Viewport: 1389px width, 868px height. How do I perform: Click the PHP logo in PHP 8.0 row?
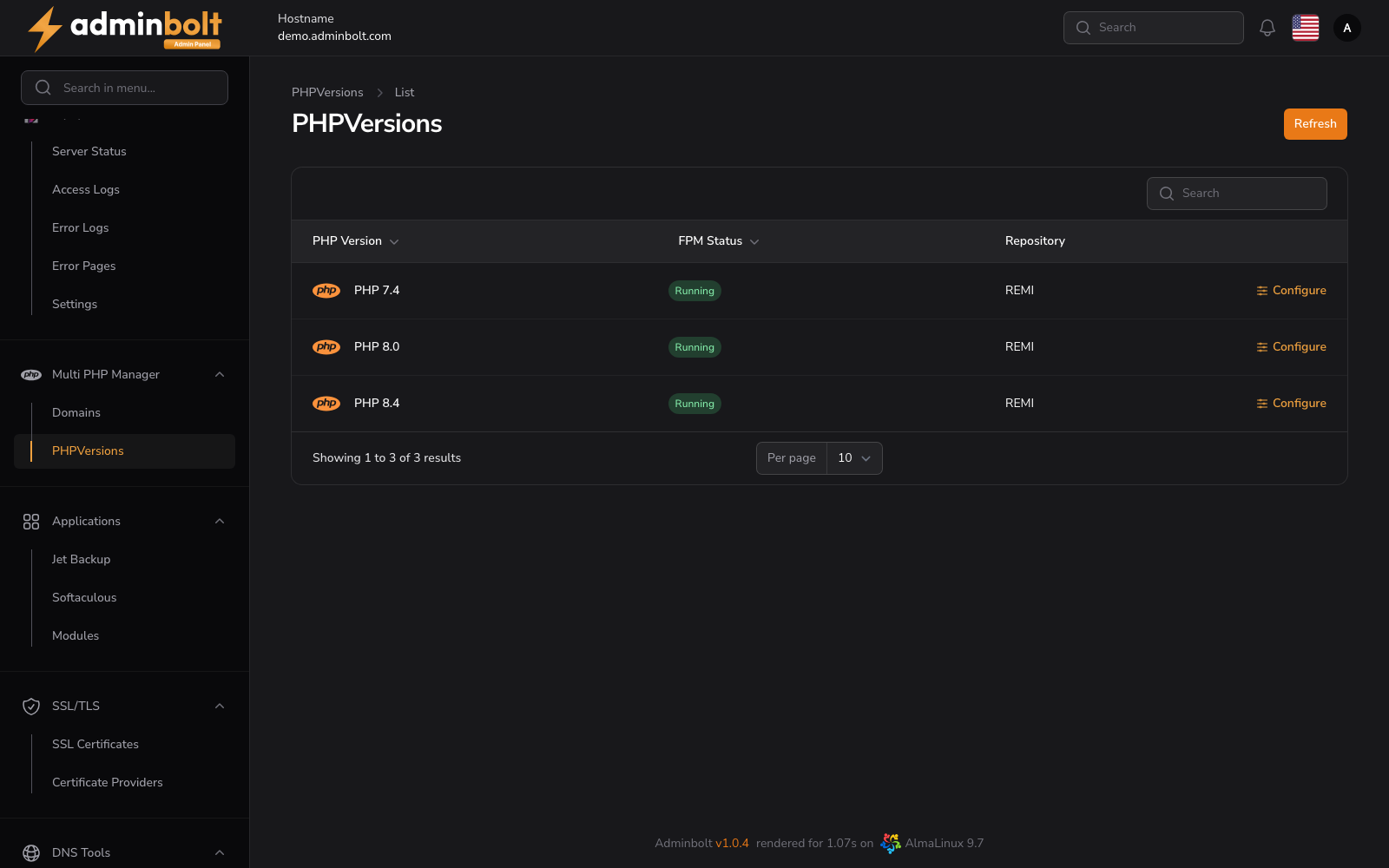326,347
